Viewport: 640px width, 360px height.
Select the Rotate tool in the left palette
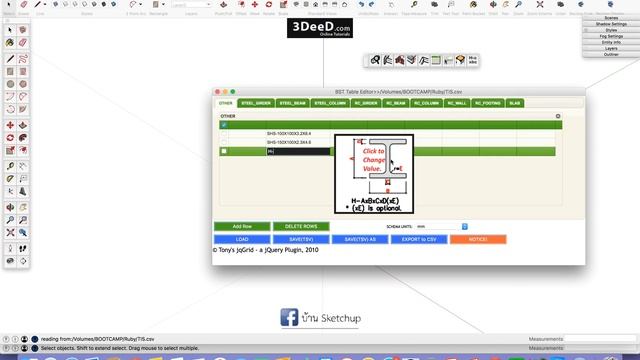pos(10,138)
